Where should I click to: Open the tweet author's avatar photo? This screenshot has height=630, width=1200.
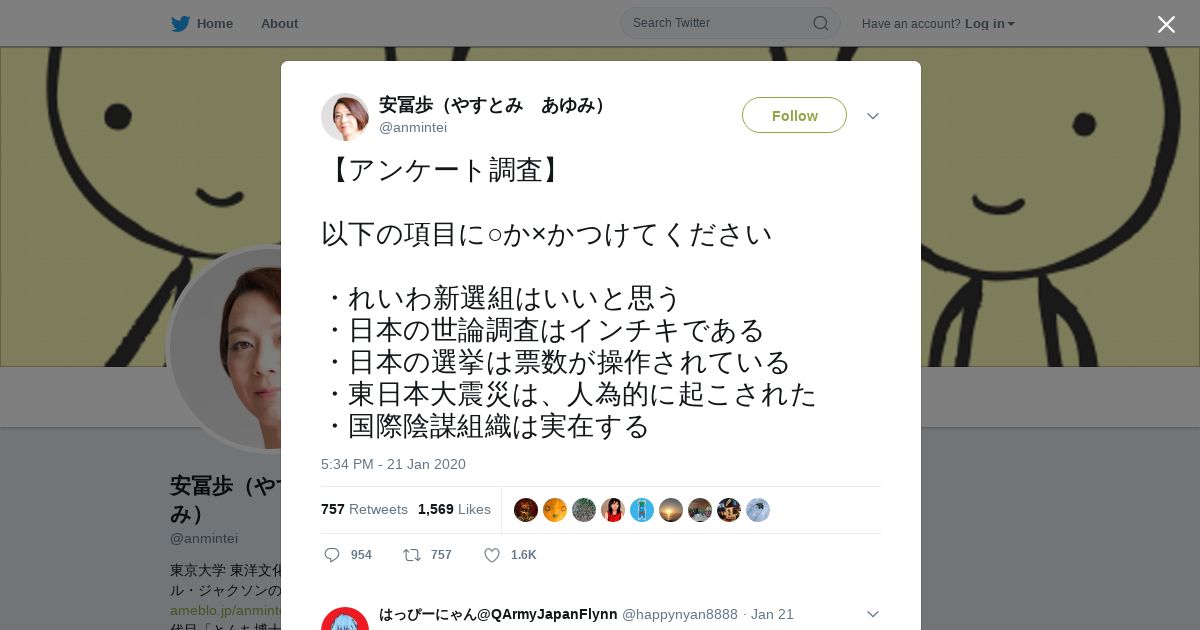pyautogui.click(x=345, y=117)
